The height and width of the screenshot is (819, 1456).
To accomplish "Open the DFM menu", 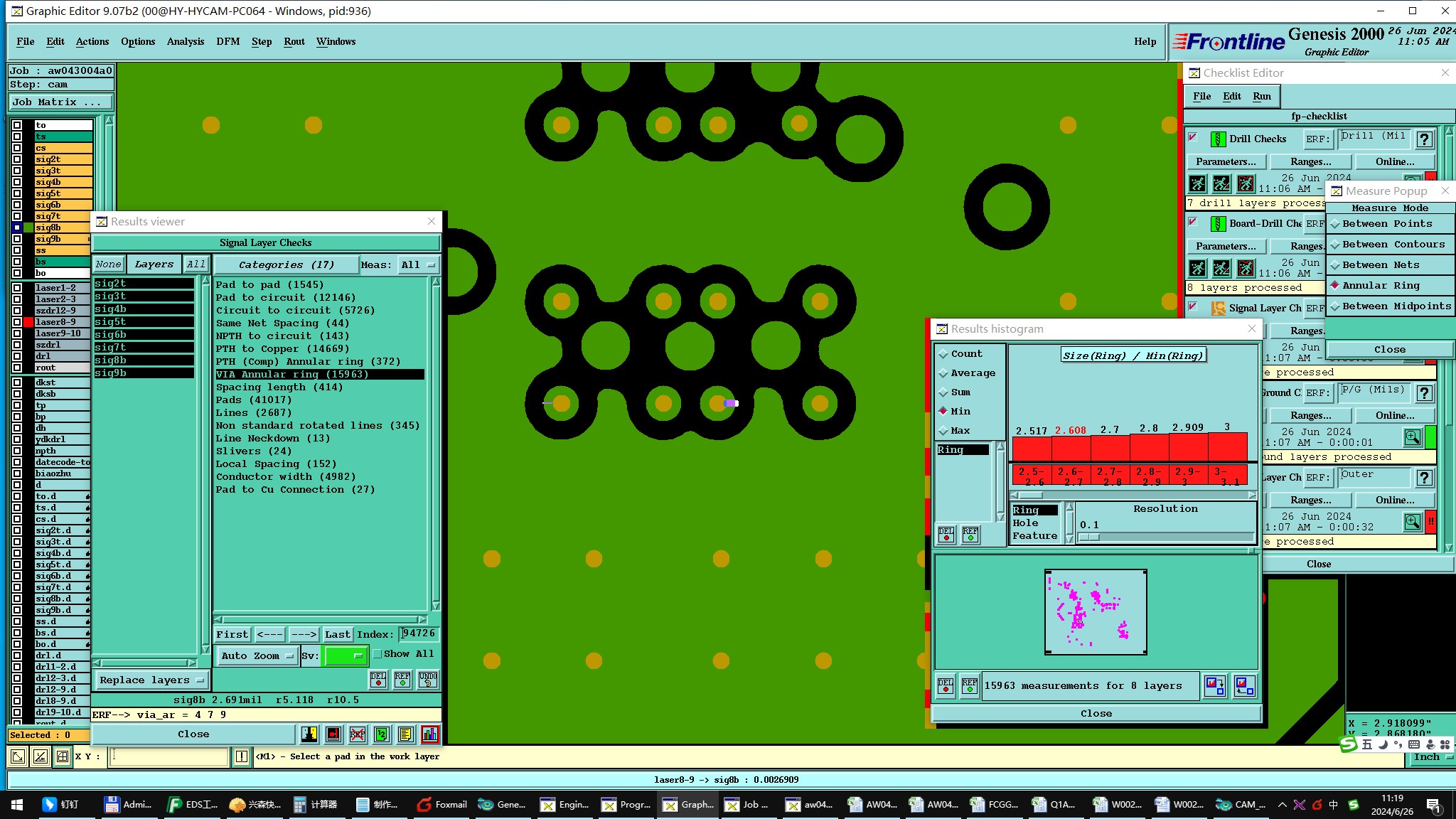I will tap(227, 41).
